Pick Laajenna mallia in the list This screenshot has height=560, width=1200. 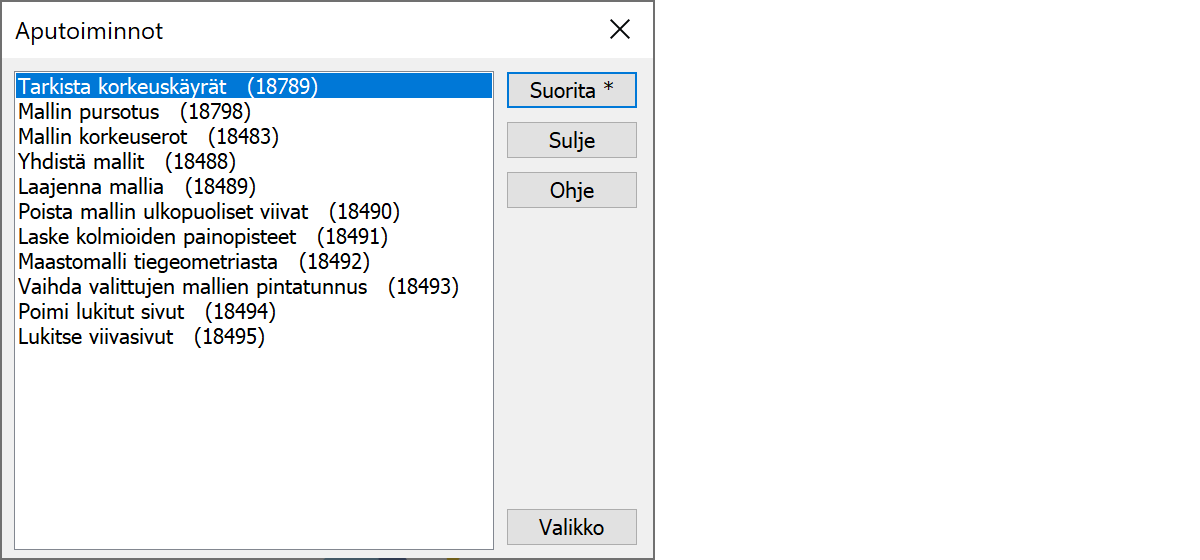[137, 186]
